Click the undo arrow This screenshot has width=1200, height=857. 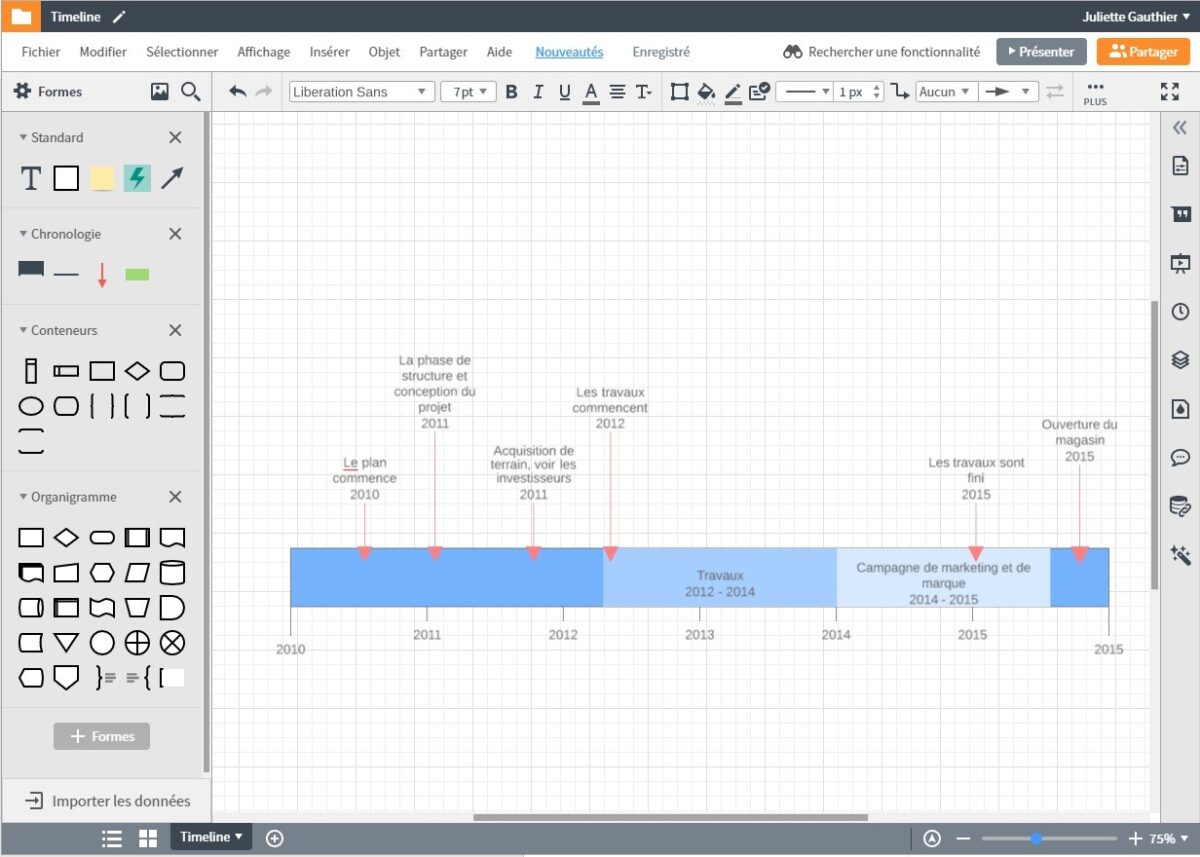click(x=237, y=91)
